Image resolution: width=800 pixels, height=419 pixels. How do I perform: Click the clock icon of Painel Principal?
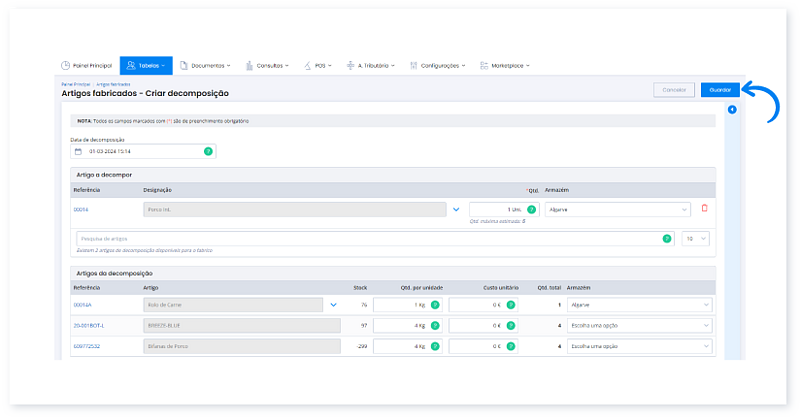(x=66, y=65)
